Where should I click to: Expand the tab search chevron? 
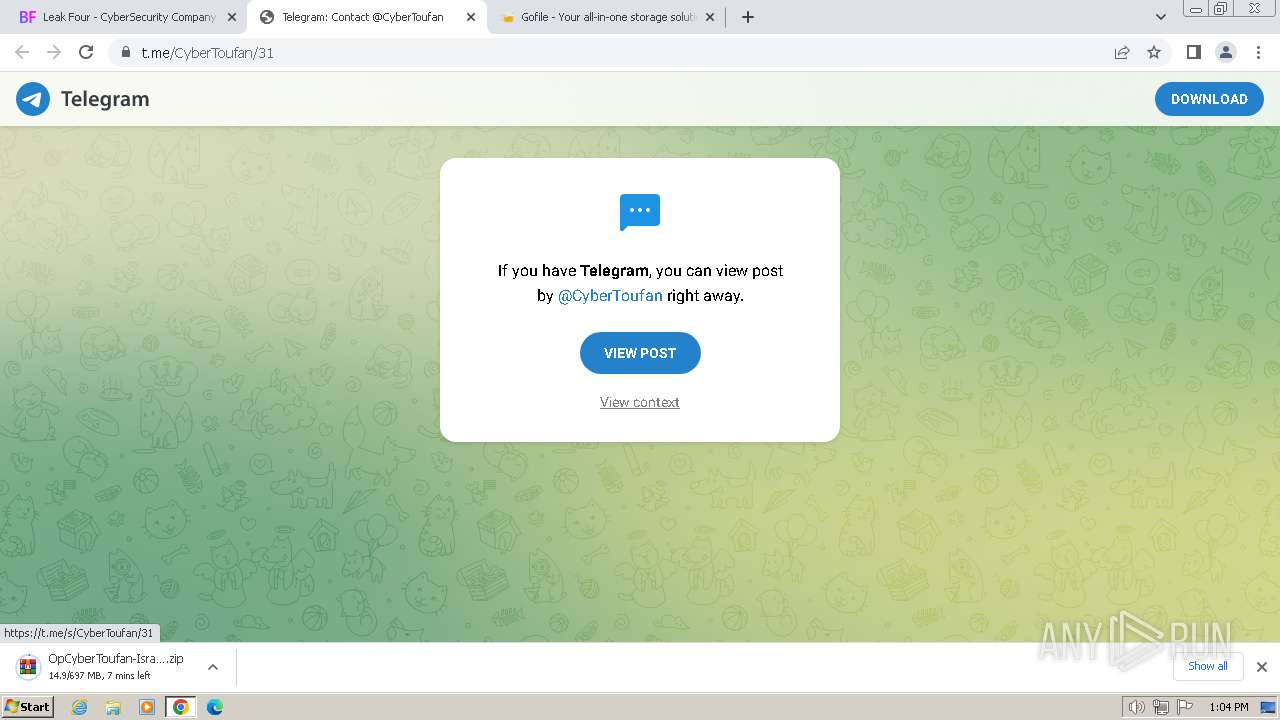point(1161,17)
